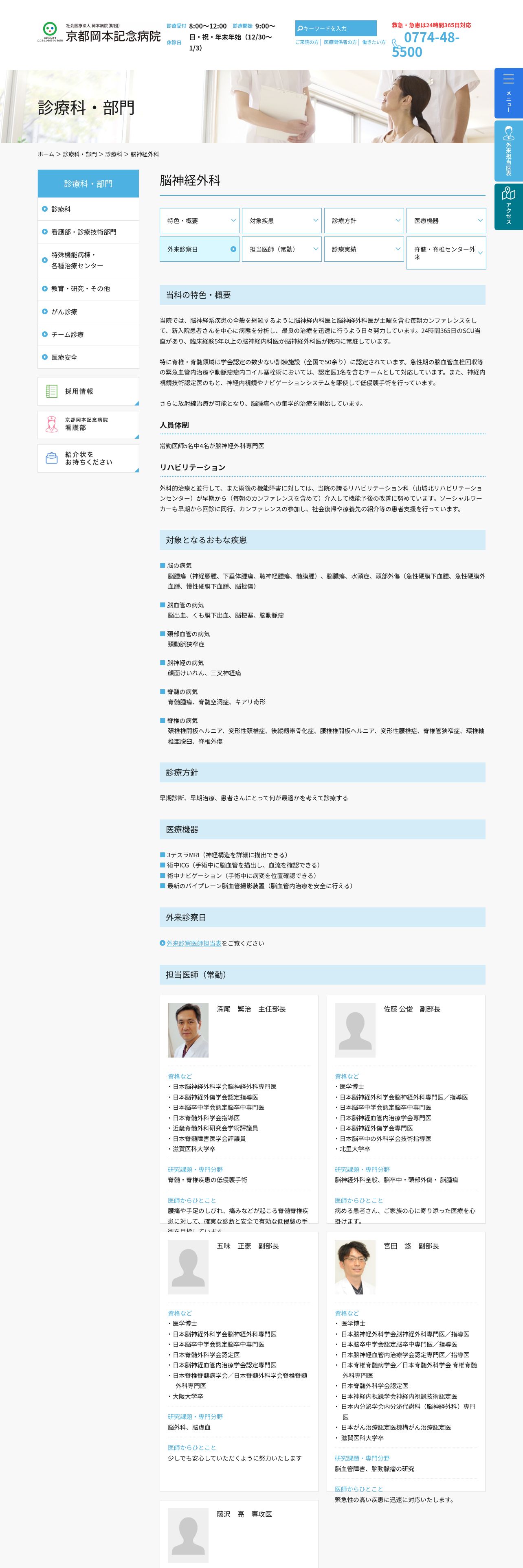This screenshot has width=523, height=1568.
Task: Click the 人員体制 subheading
Action: (x=174, y=425)
